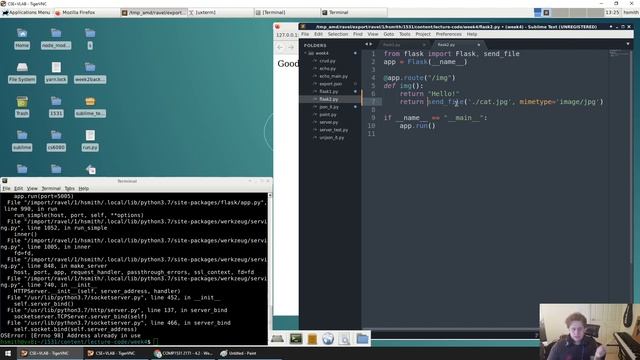The image size is (640, 360).
Task: Open Terminal window Tabs menu
Action: click(69, 189)
